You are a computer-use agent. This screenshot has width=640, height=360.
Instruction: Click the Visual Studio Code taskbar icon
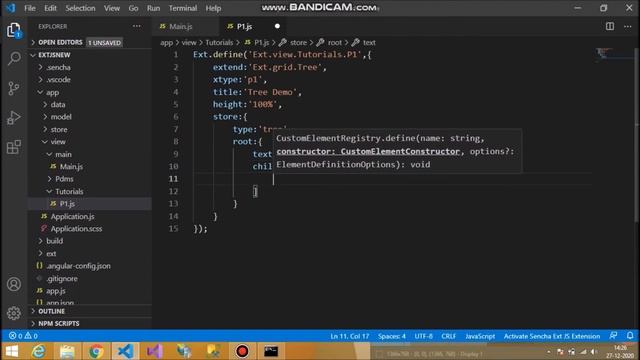pos(125,351)
